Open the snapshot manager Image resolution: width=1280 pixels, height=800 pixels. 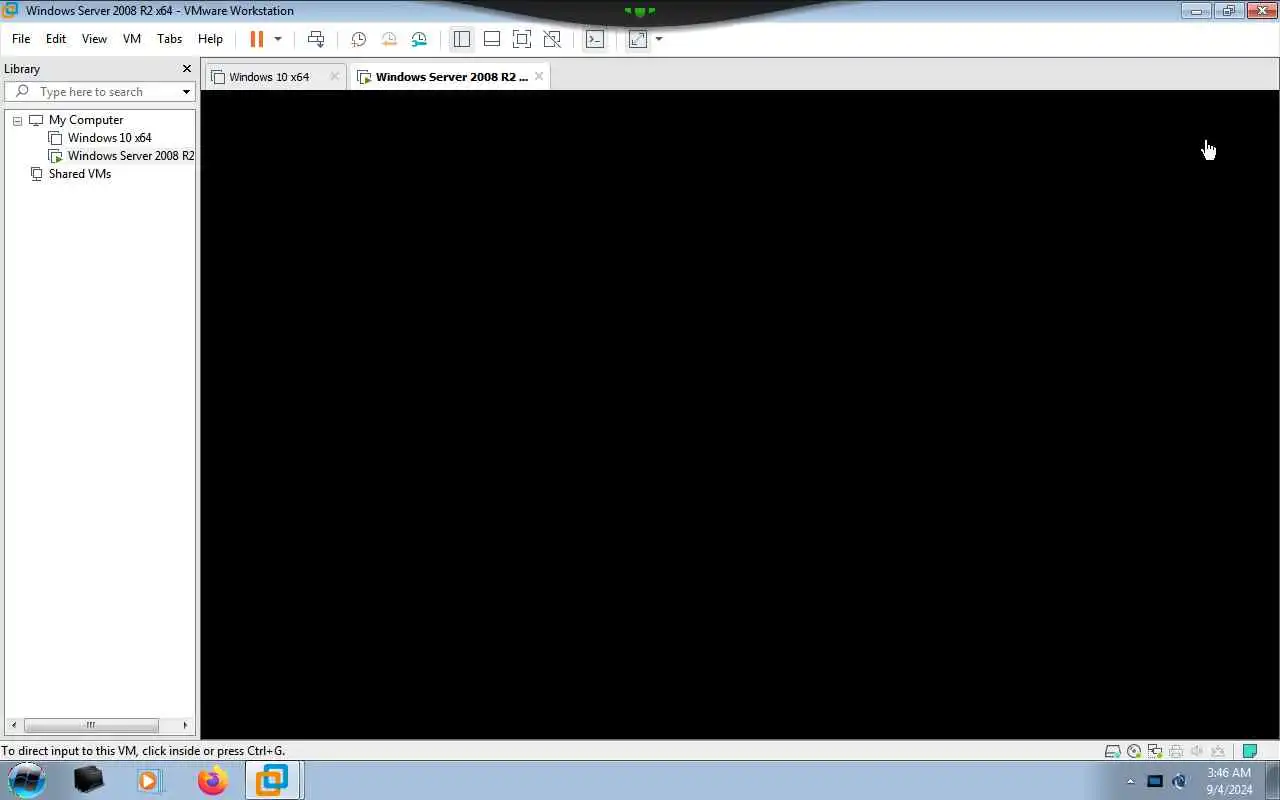pyautogui.click(x=419, y=39)
